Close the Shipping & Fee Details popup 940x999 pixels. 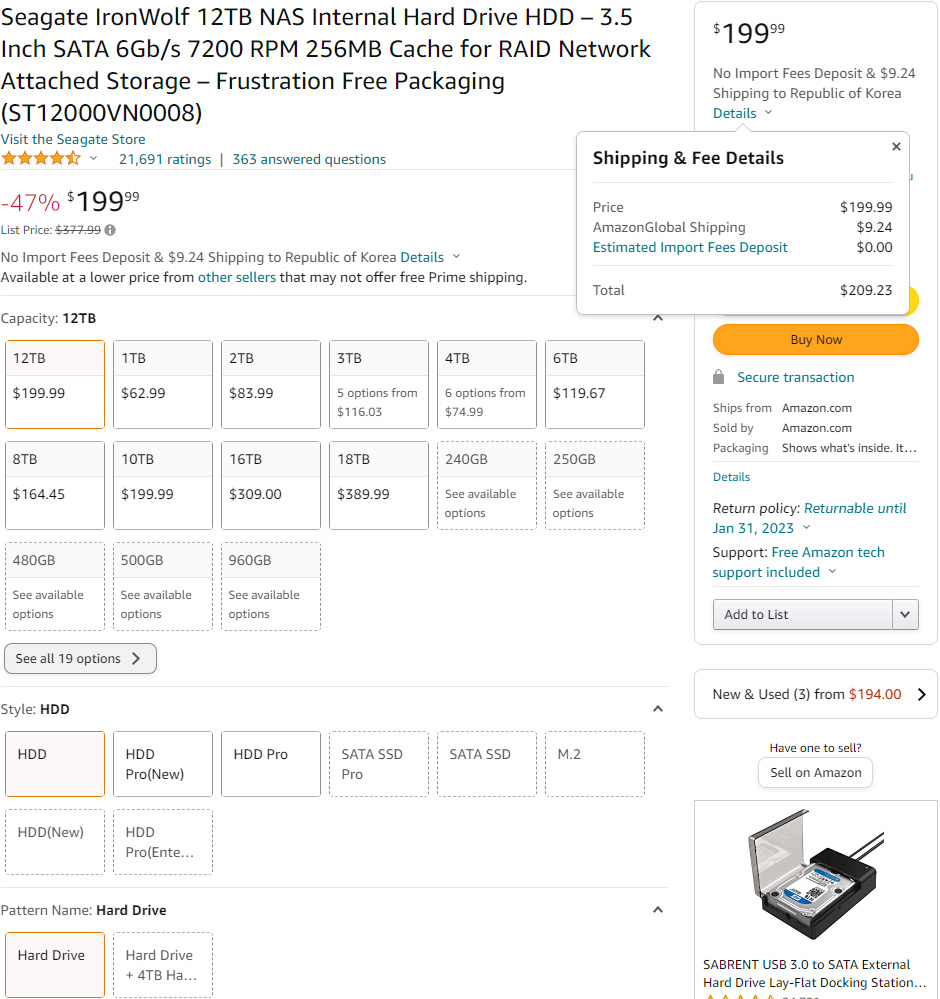[x=896, y=147]
